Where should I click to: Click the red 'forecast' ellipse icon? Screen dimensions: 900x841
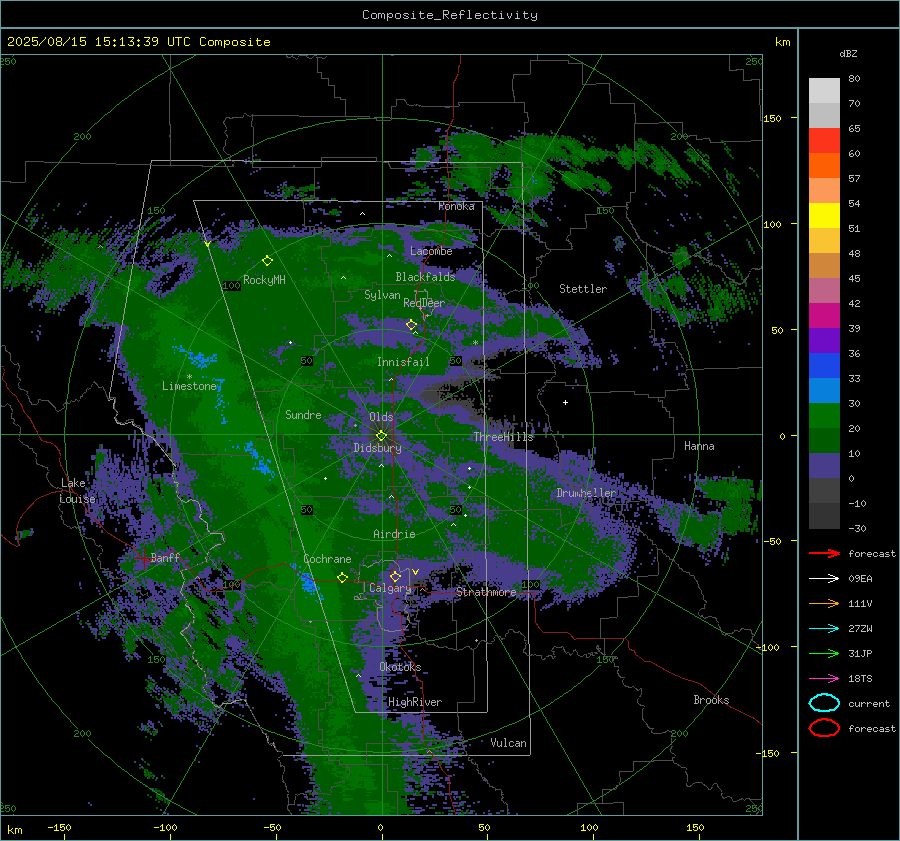pyautogui.click(x=824, y=728)
